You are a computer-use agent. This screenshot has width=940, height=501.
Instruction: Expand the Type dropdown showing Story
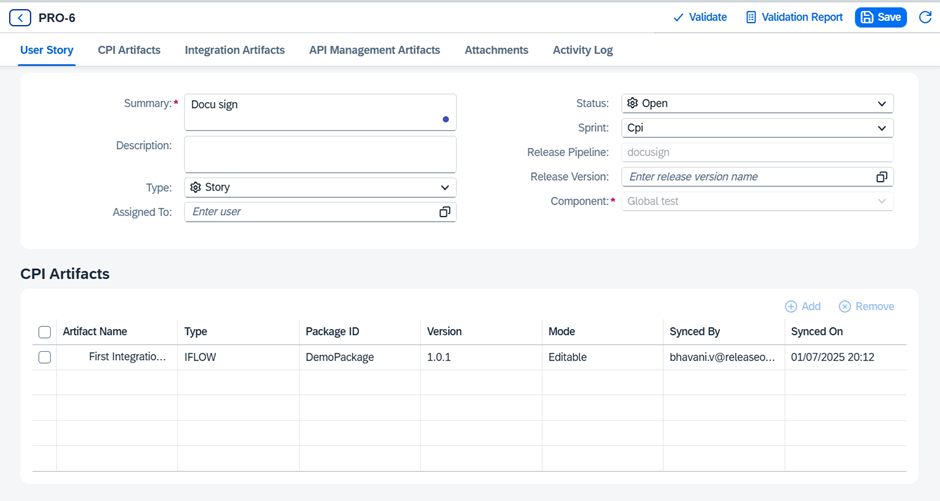pos(445,187)
